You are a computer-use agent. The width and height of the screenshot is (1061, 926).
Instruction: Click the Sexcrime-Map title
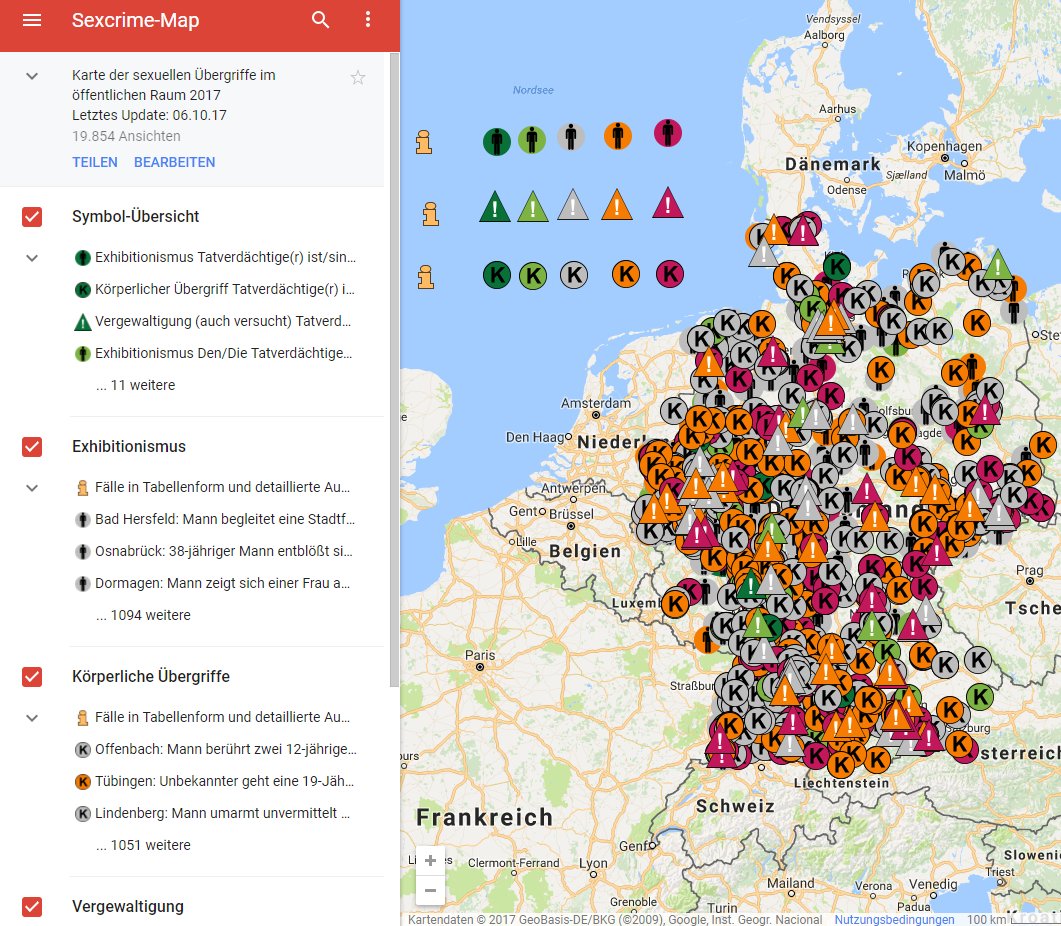point(135,20)
